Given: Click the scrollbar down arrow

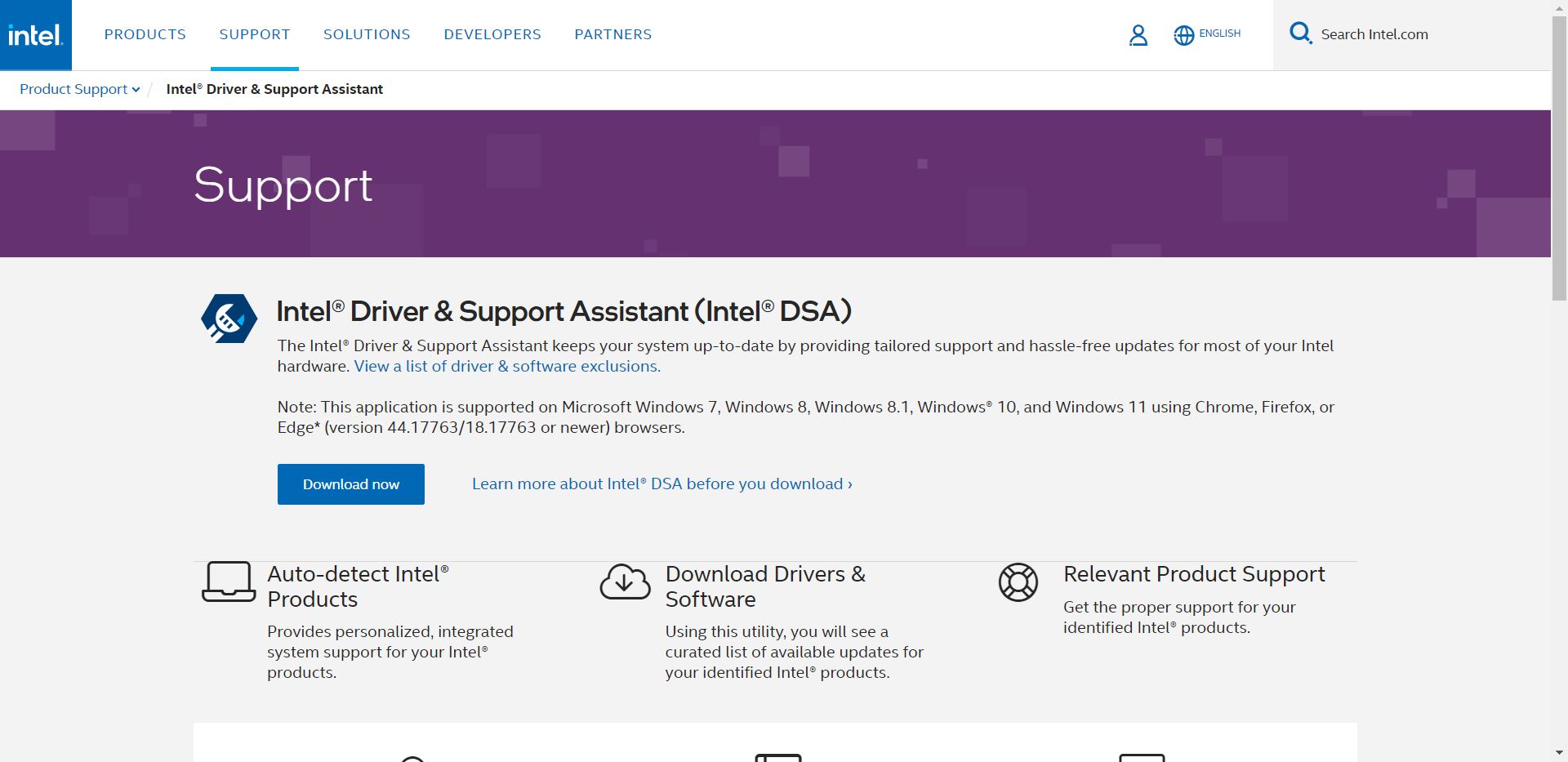Looking at the screenshot, I should click(1559, 754).
